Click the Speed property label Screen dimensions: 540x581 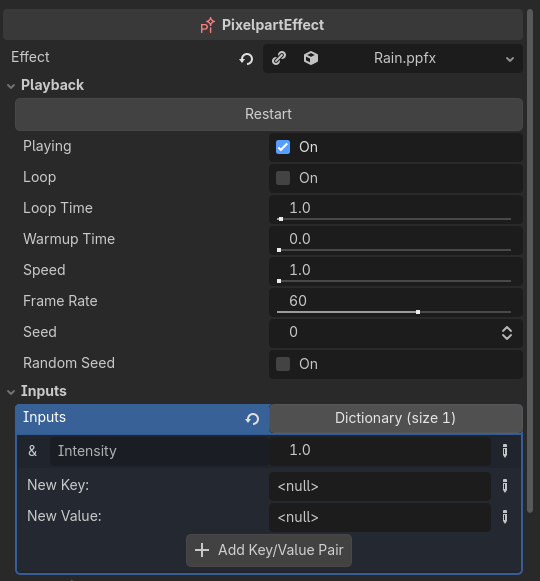click(44, 270)
